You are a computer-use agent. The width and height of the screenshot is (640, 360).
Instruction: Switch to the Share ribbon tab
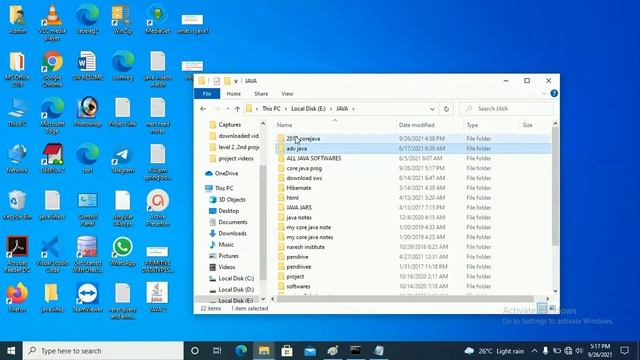[261, 94]
